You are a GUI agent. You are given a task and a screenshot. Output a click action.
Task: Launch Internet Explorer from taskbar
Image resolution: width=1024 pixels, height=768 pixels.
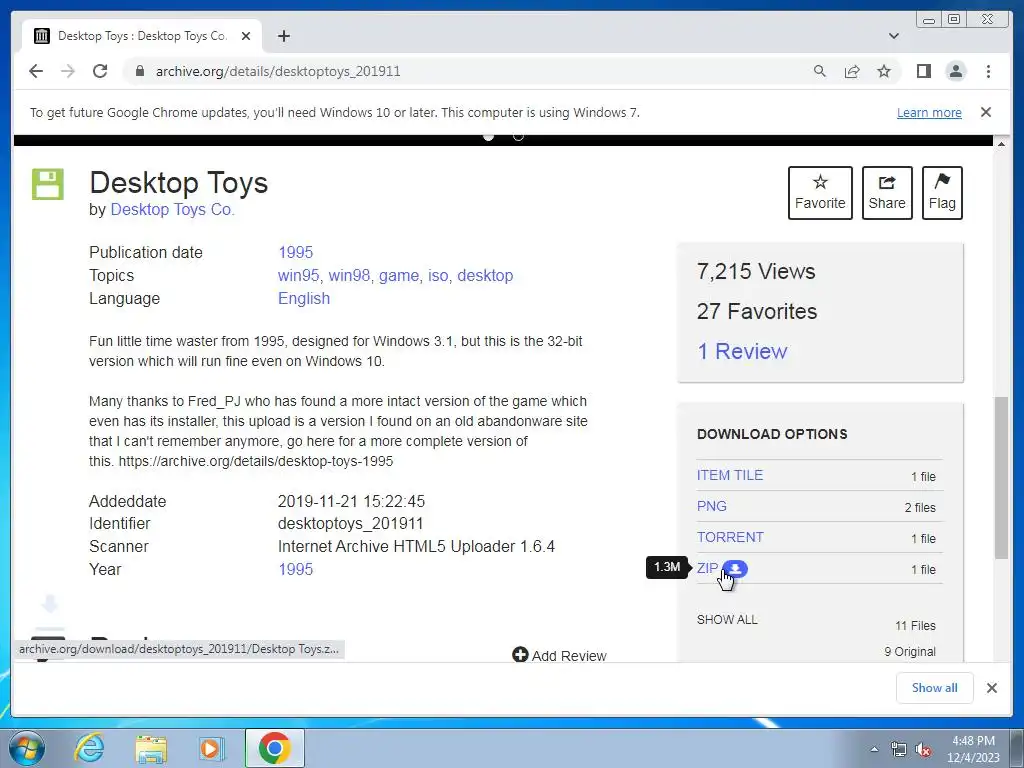click(88, 748)
